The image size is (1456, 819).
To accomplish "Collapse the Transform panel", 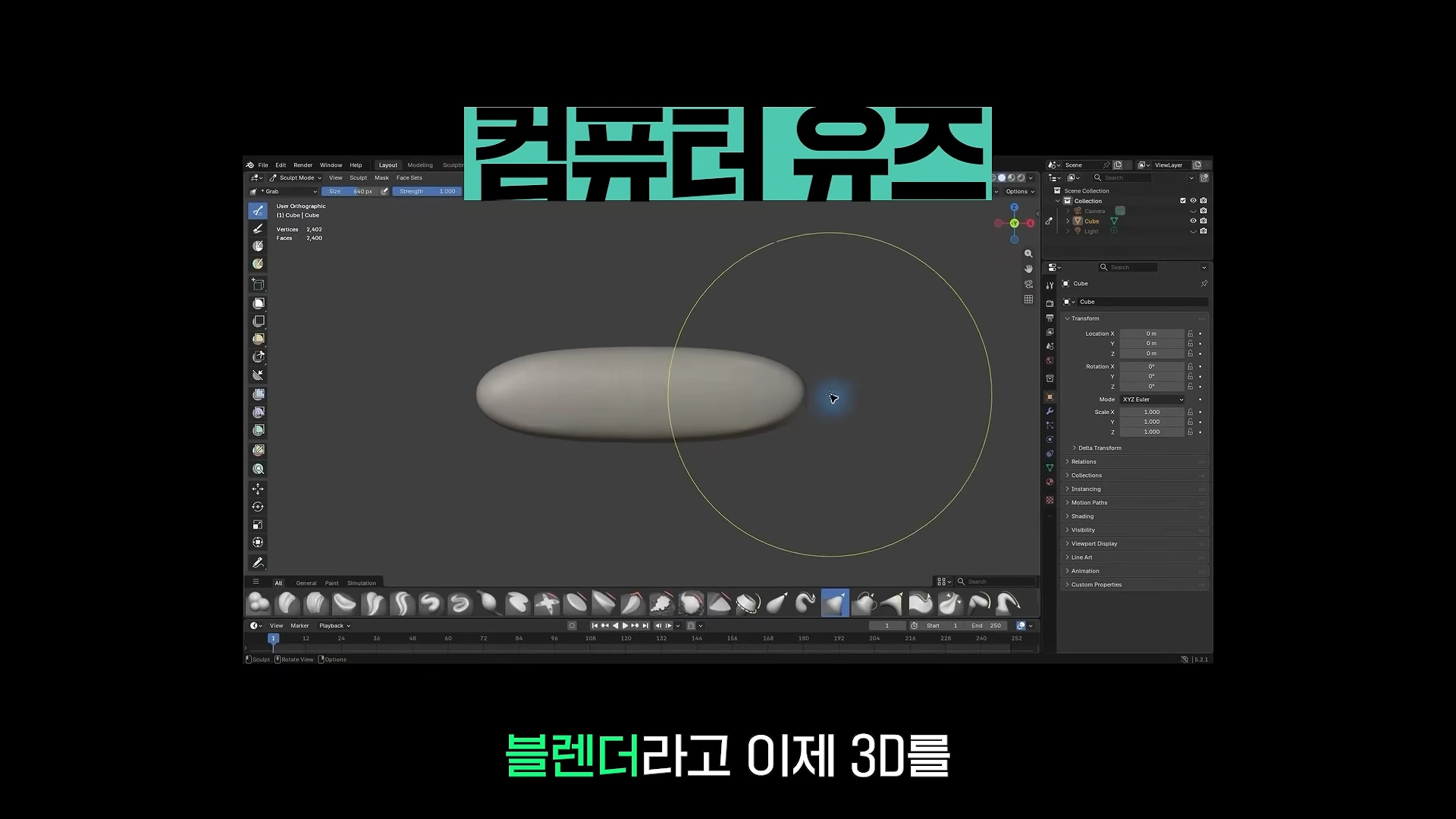I will [x=1085, y=318].
